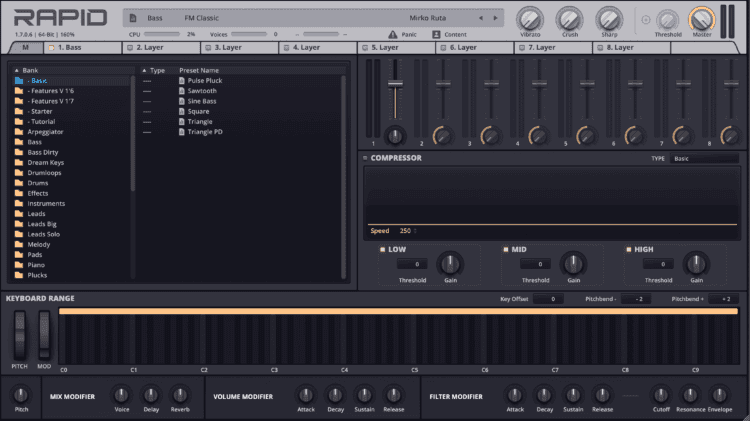Sort the list by the Bank column arrow
Screen dimensions: 750x421
(x=16, y=70)
